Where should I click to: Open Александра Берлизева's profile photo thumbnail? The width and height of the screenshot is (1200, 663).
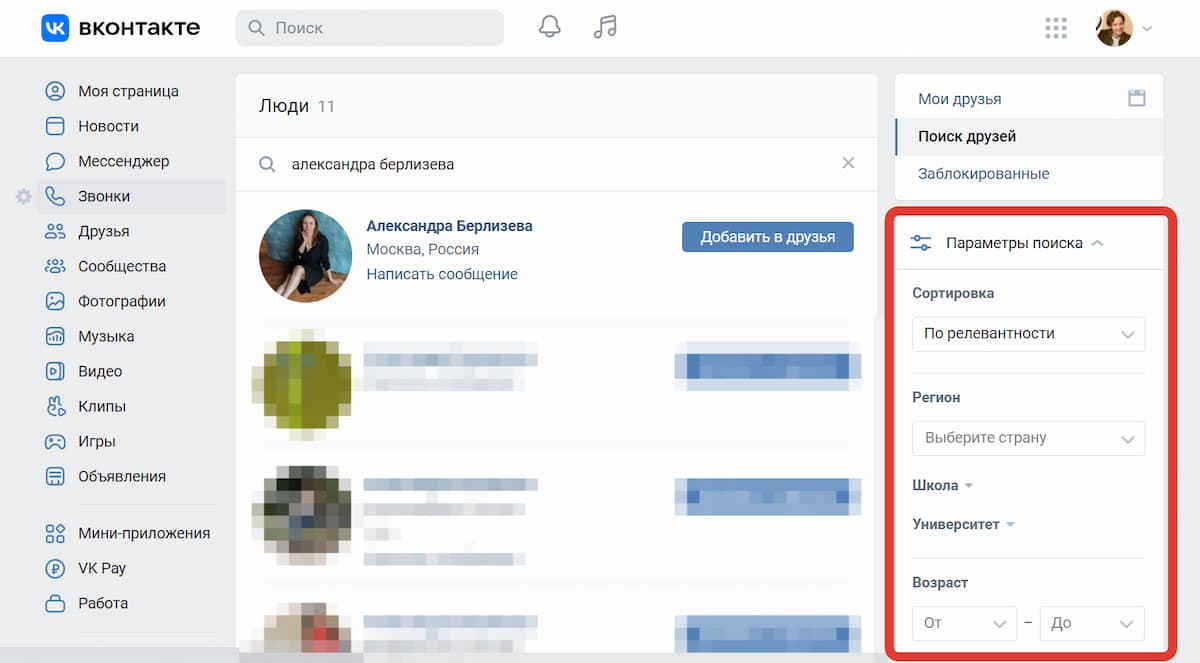tap(305, 256)
